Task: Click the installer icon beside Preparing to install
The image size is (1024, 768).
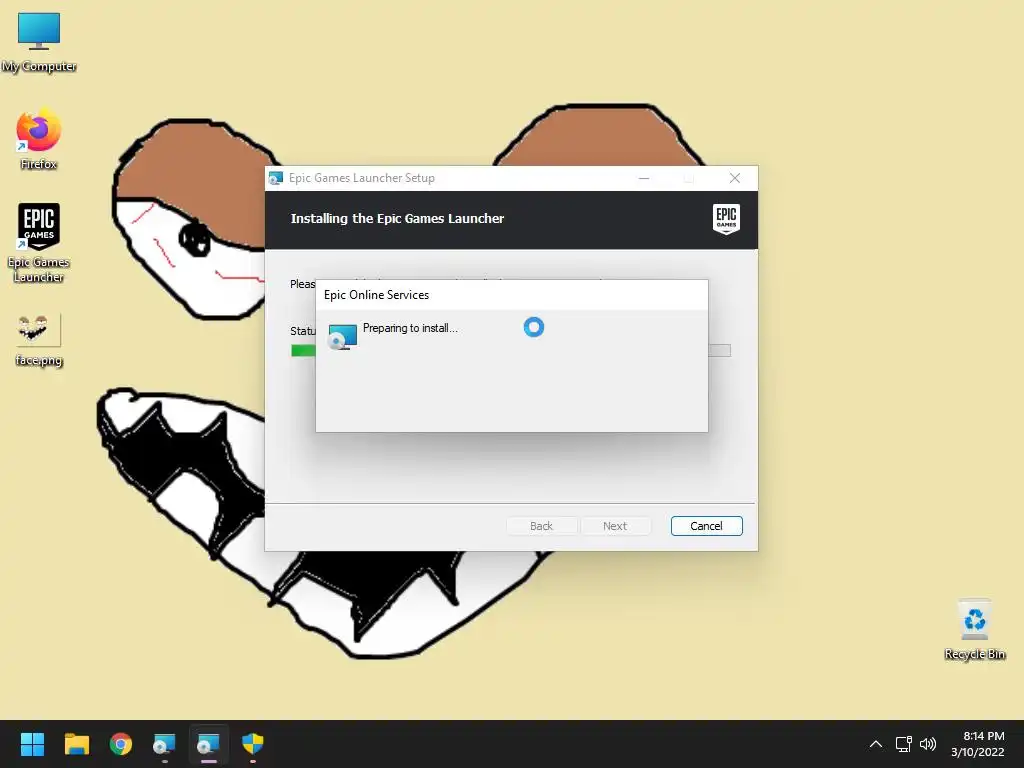Action: (342, 337)
